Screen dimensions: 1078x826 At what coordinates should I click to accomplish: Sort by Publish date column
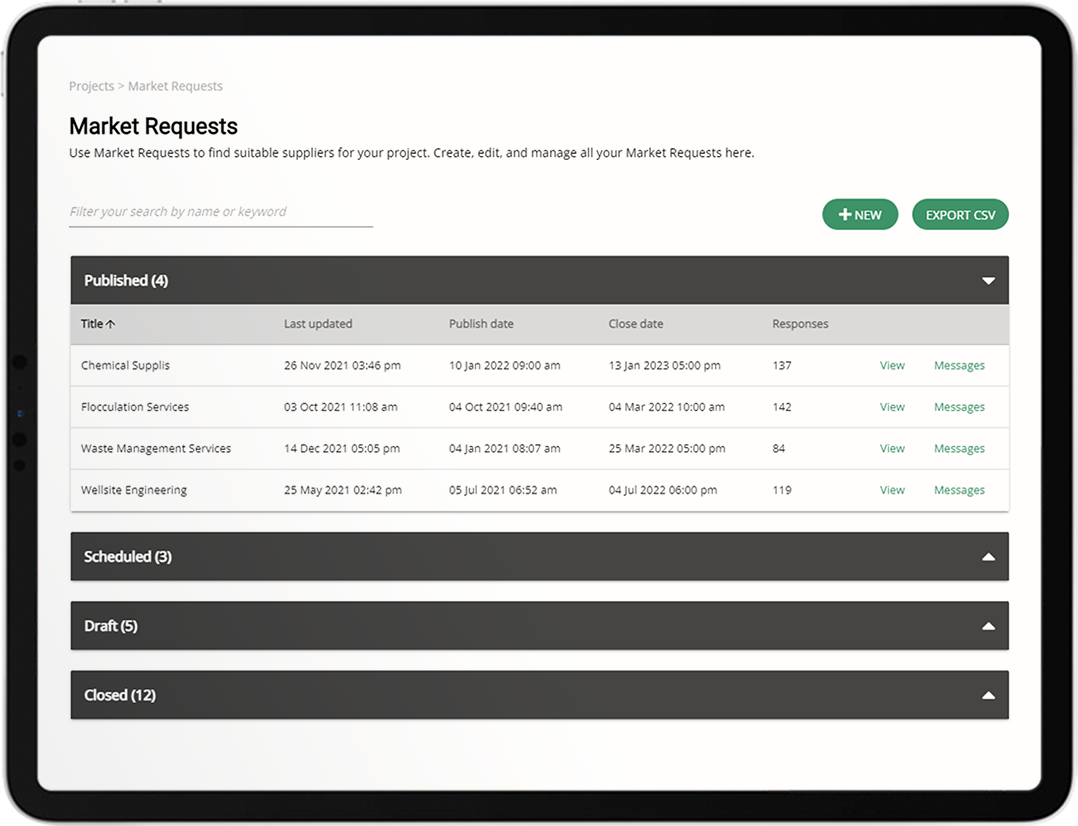click(481, 324)
